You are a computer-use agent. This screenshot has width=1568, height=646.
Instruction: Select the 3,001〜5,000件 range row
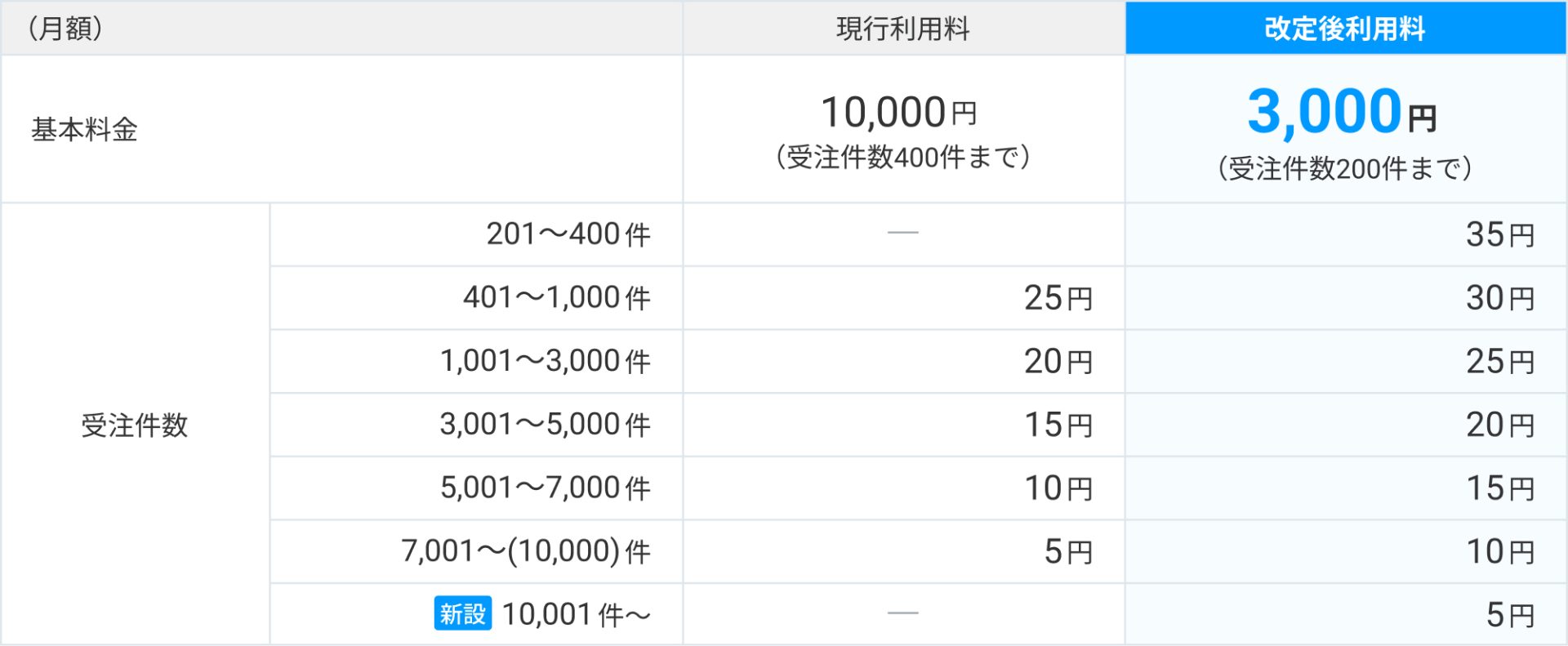click(918, 425)
